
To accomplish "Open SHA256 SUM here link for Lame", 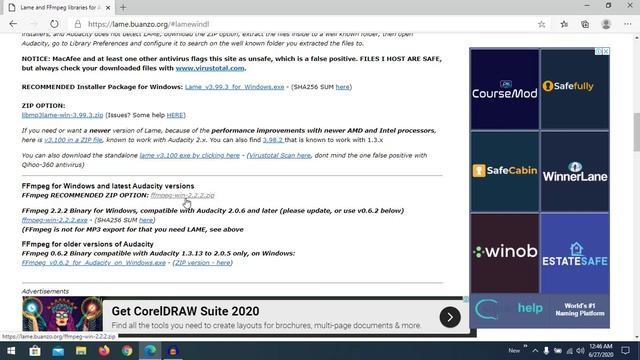I will point(342,87).
